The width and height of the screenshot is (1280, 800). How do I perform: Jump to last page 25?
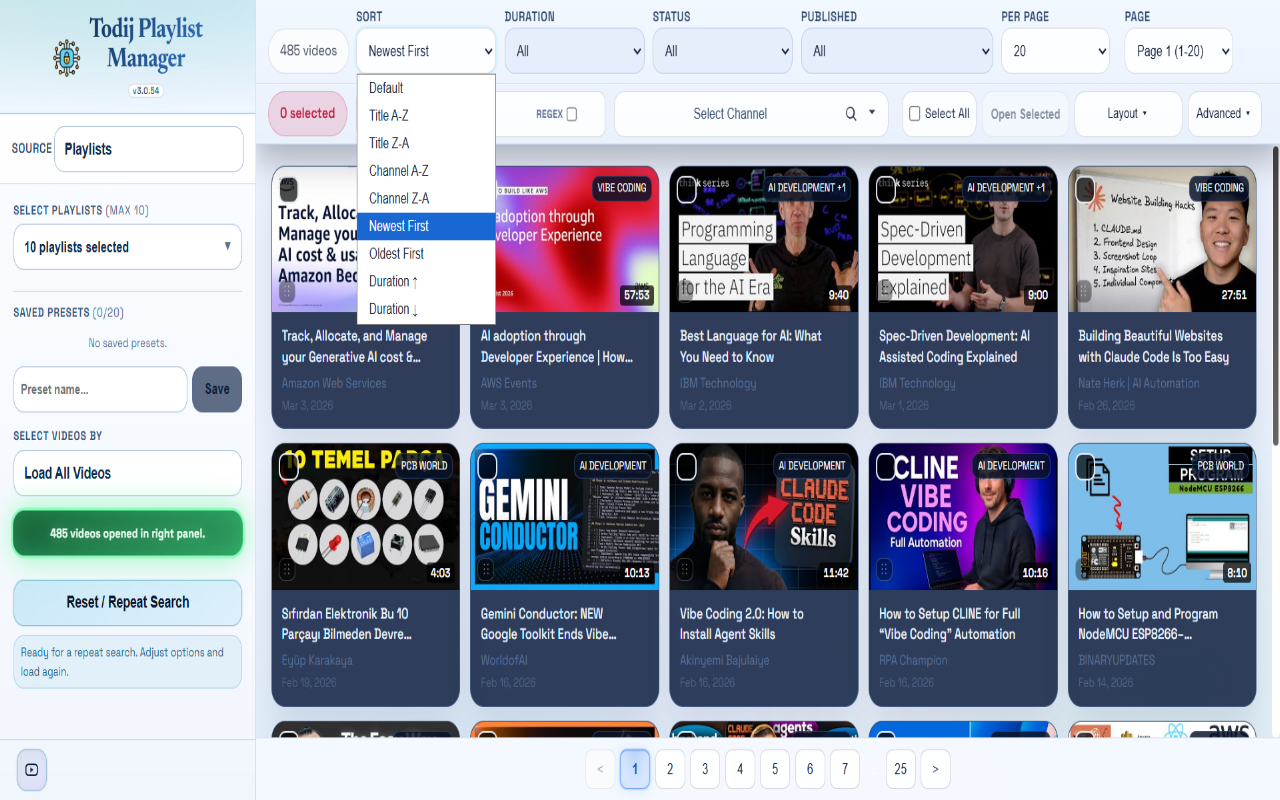(x=900, y=769)
